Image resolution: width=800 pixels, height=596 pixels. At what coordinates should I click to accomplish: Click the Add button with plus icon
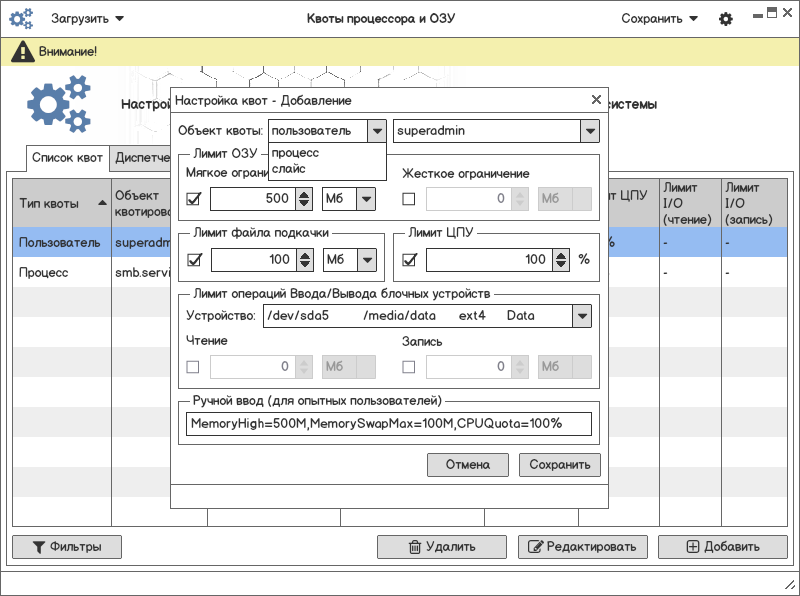click(x=722, y=547)
